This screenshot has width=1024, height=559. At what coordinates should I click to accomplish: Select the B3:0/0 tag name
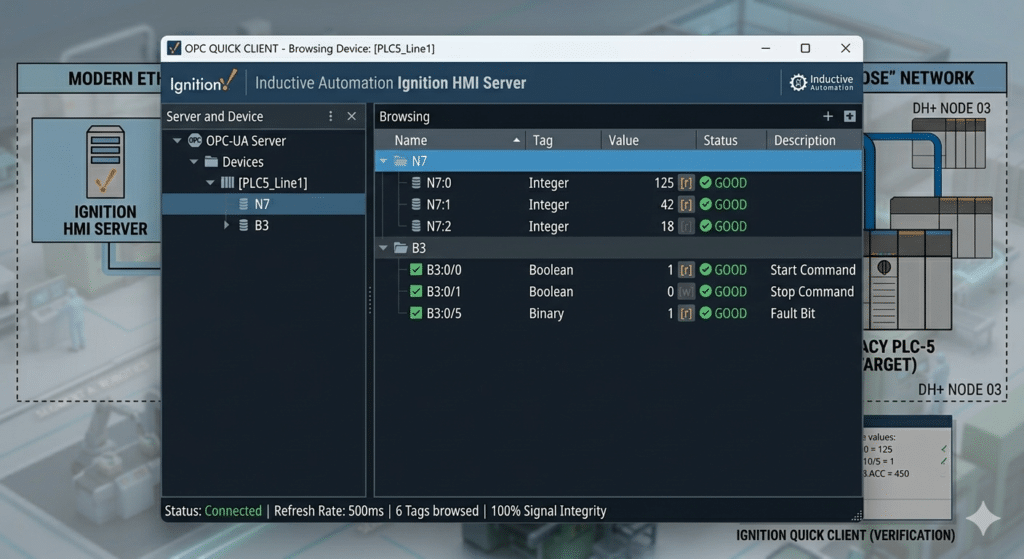coord(444,270)
